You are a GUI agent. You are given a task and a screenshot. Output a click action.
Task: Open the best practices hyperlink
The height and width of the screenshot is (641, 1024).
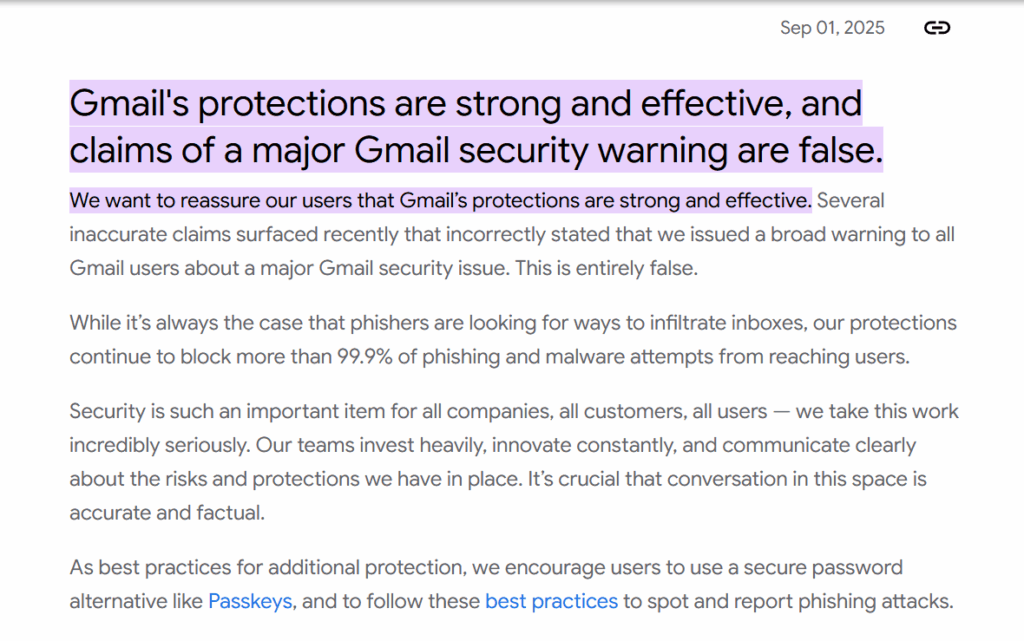(551, 601)
